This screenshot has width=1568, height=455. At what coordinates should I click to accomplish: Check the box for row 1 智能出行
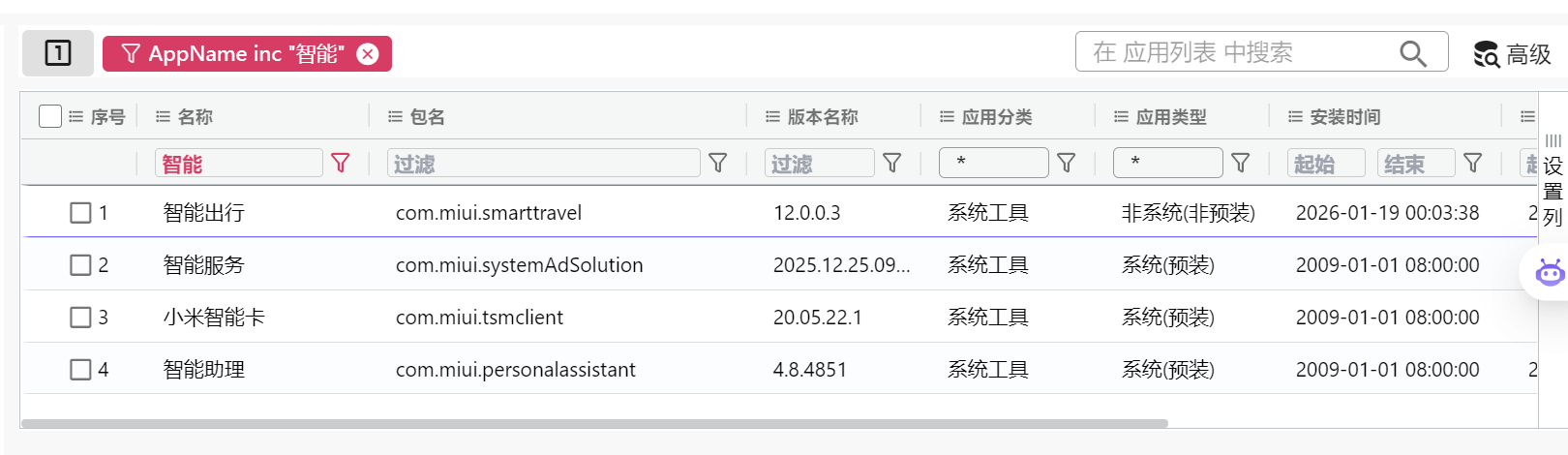[80, 213]
